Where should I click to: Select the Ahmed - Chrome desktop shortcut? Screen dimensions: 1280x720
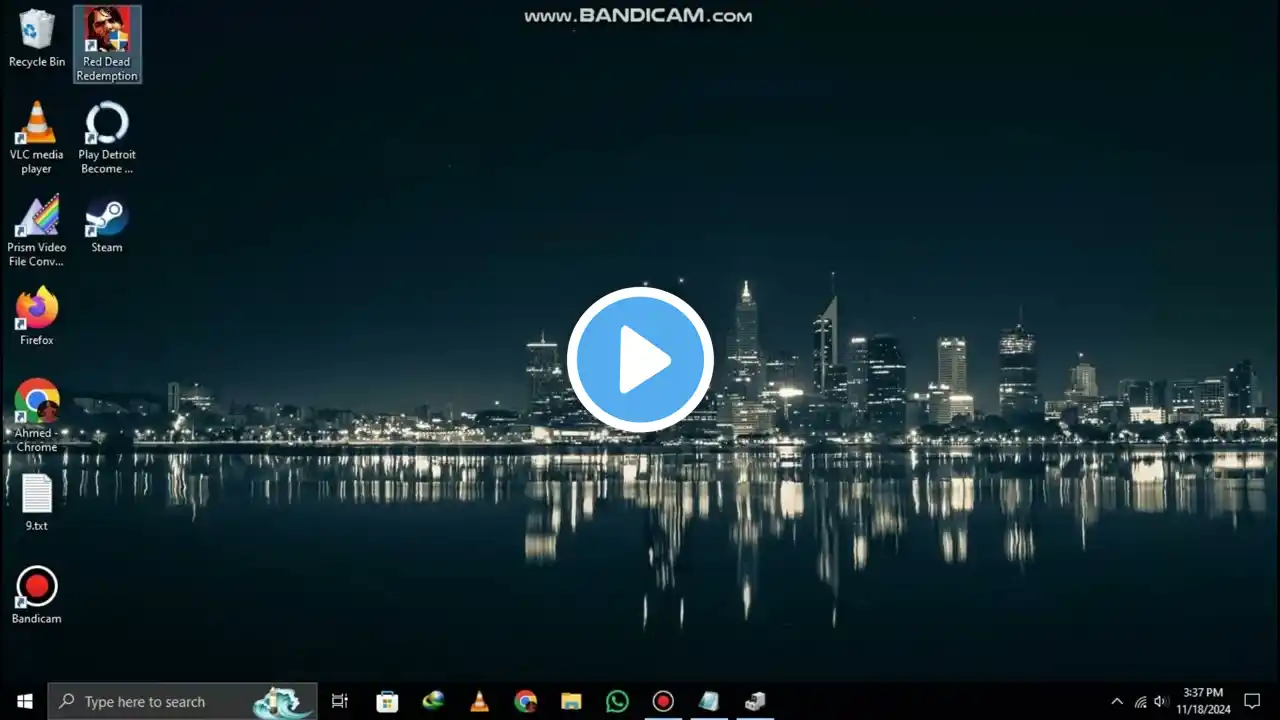pos(37,416)
